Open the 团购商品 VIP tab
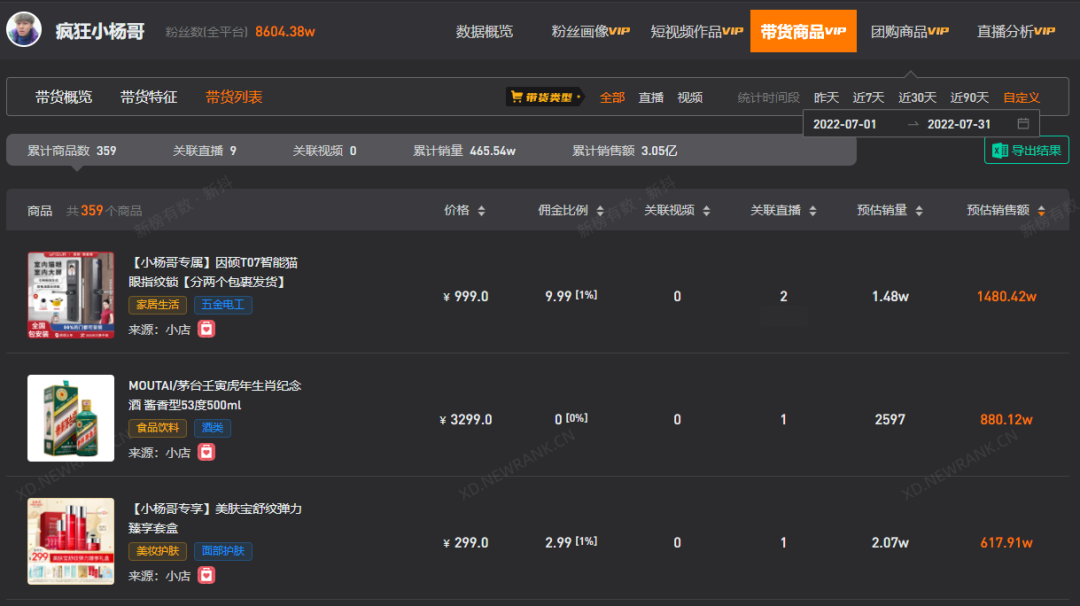 point(909,31)
